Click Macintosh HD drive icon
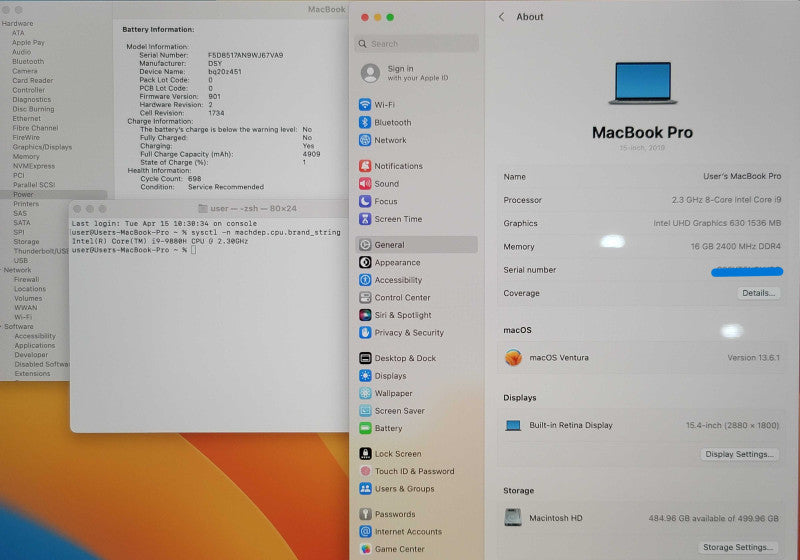 513,517
